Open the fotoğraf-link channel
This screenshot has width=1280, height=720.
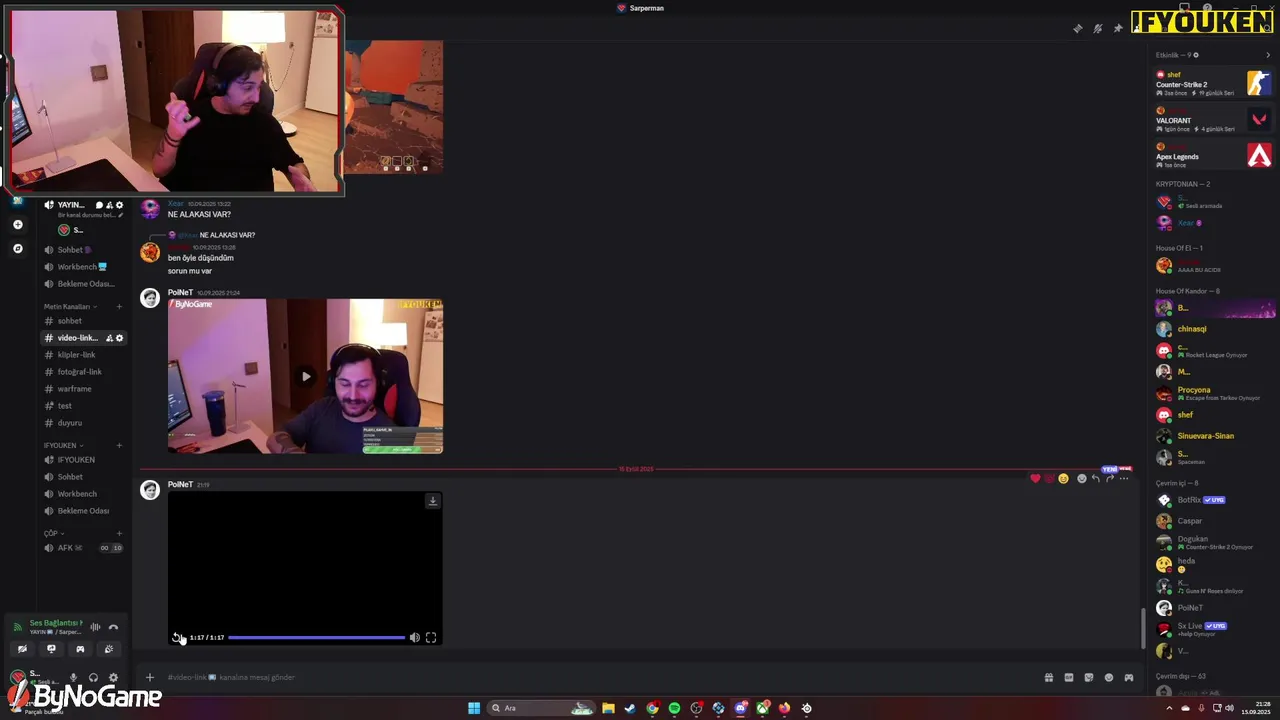pyautogui.click(x=82, y=372)
